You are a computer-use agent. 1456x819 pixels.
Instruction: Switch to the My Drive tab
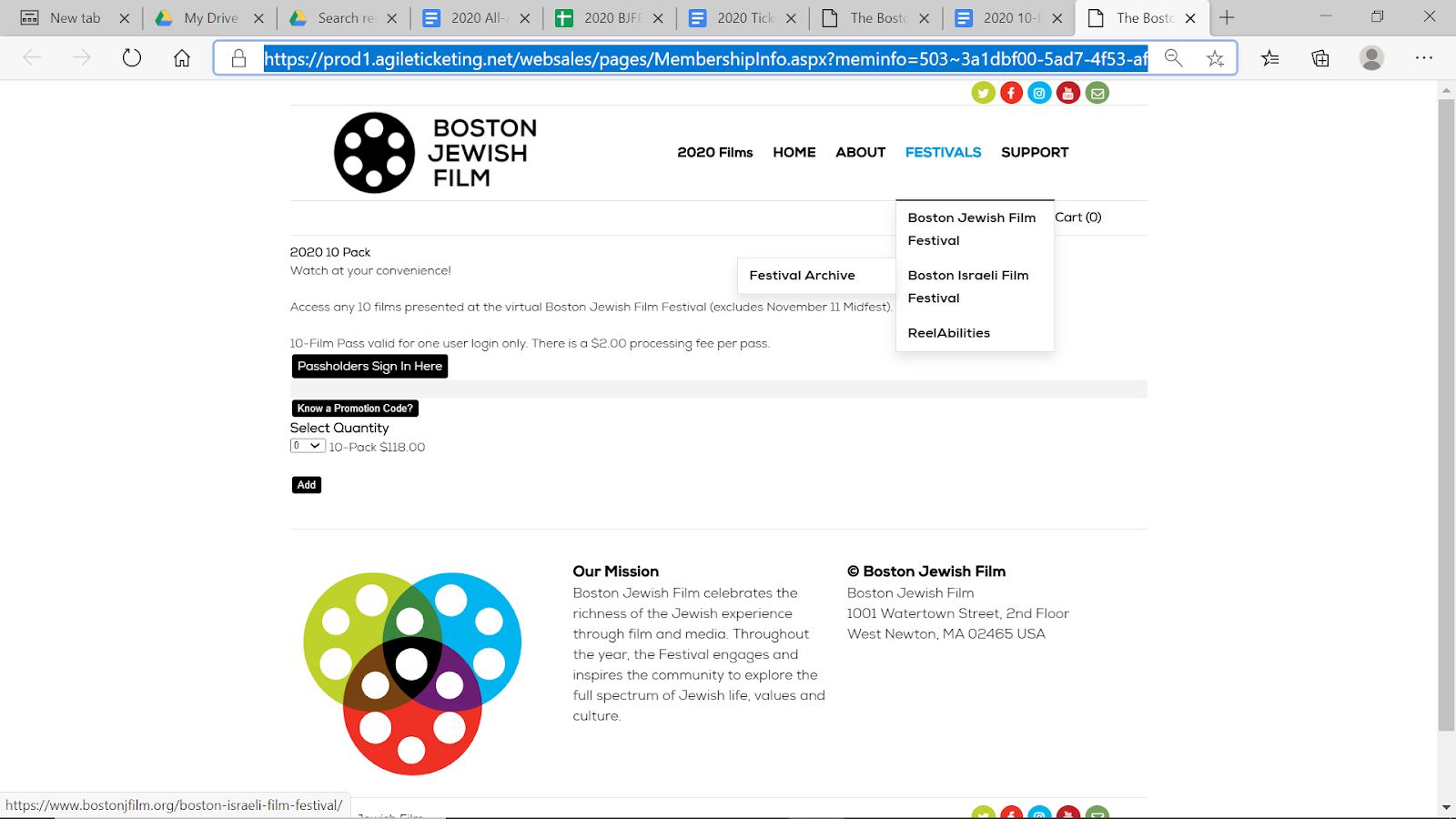[210, 18]
